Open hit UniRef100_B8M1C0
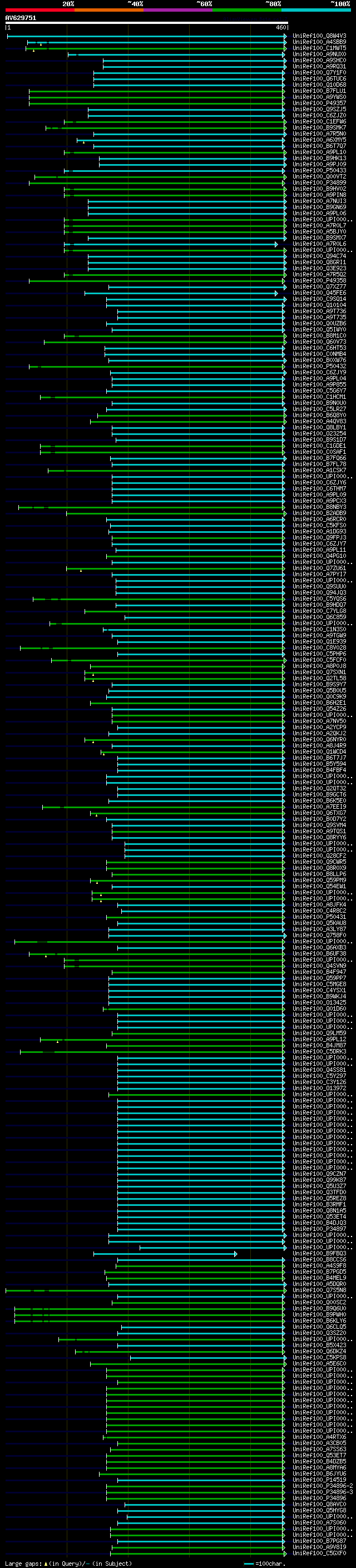The width and height of the screenshot is (356, 1568). tap(319, 336)
